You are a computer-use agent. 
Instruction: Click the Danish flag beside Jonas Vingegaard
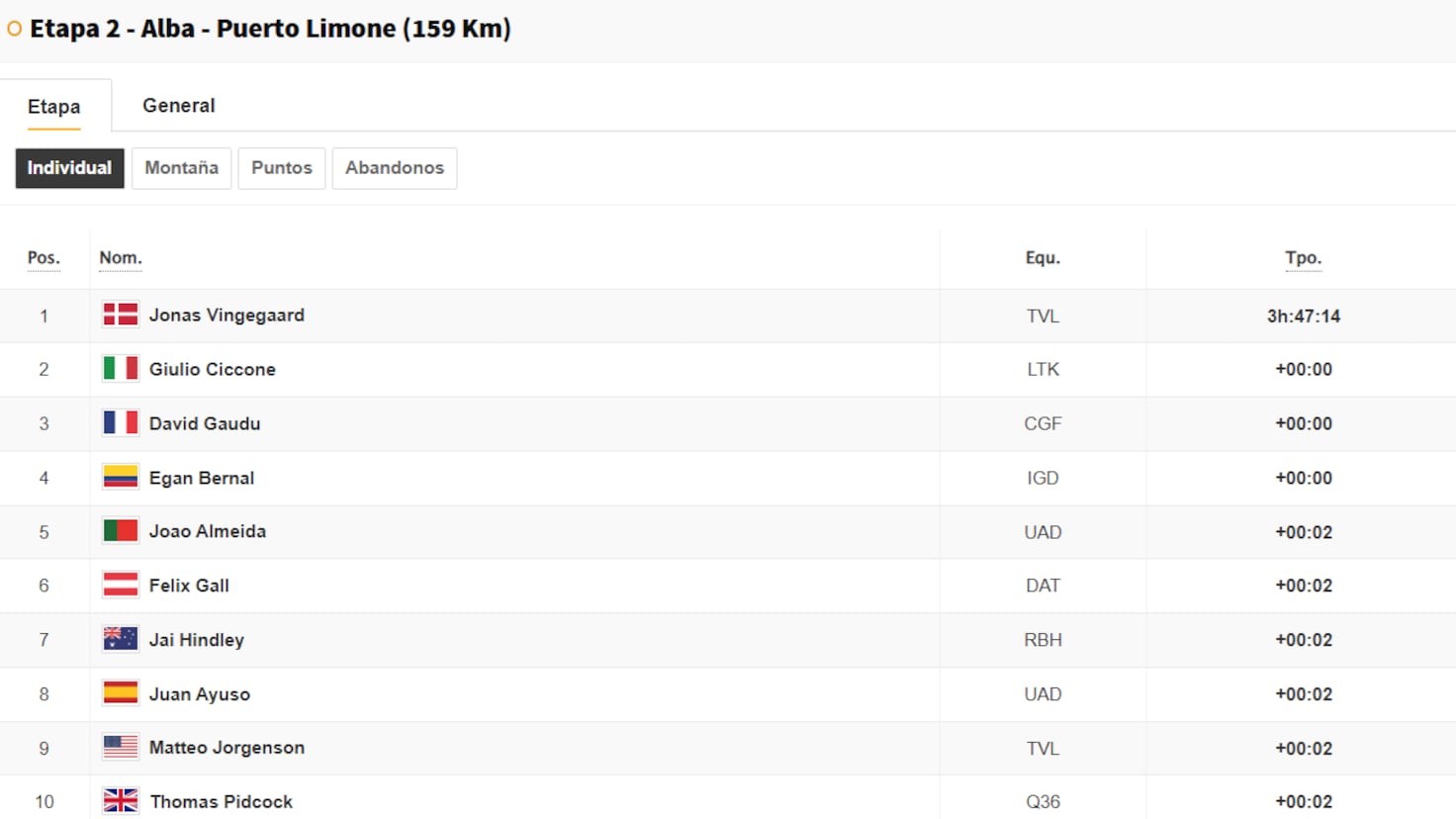tap(121, 316)
